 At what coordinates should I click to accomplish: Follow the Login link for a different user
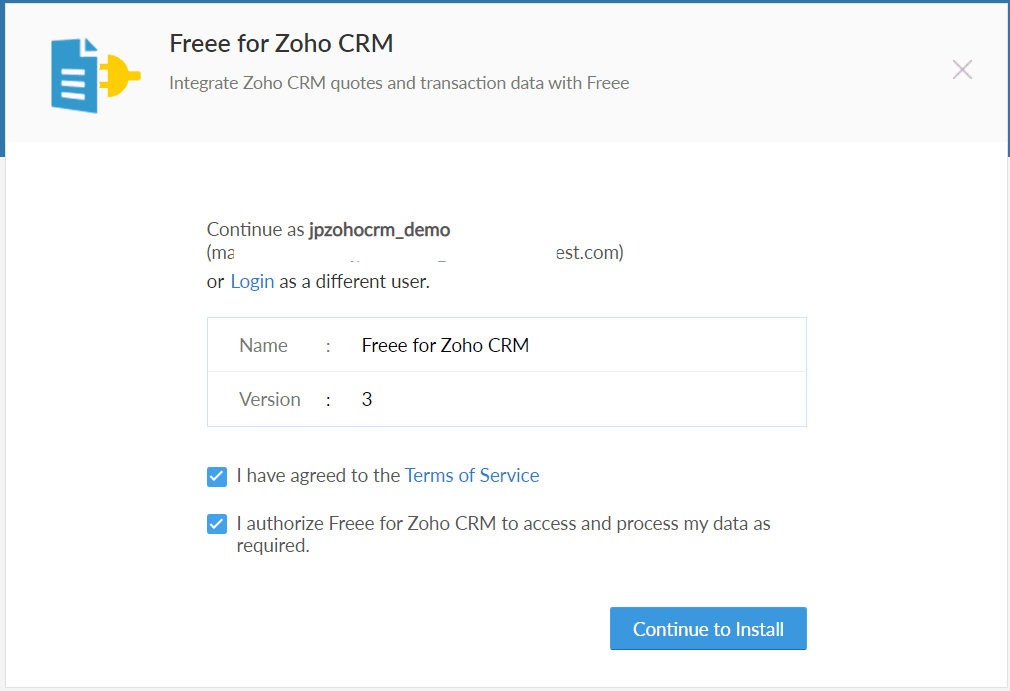click(252, 281)
